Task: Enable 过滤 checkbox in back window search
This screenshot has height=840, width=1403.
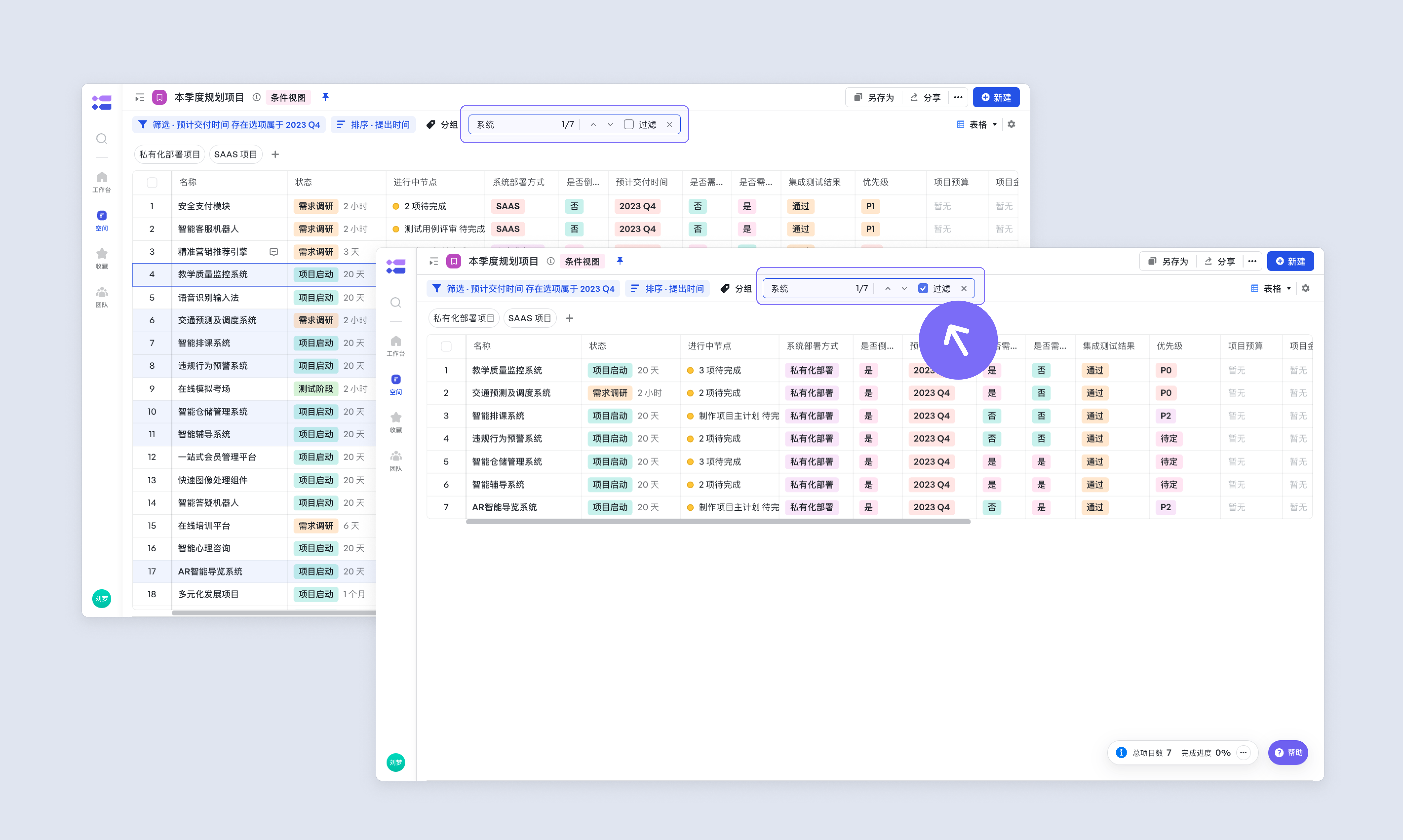Action: click(629, 125)
